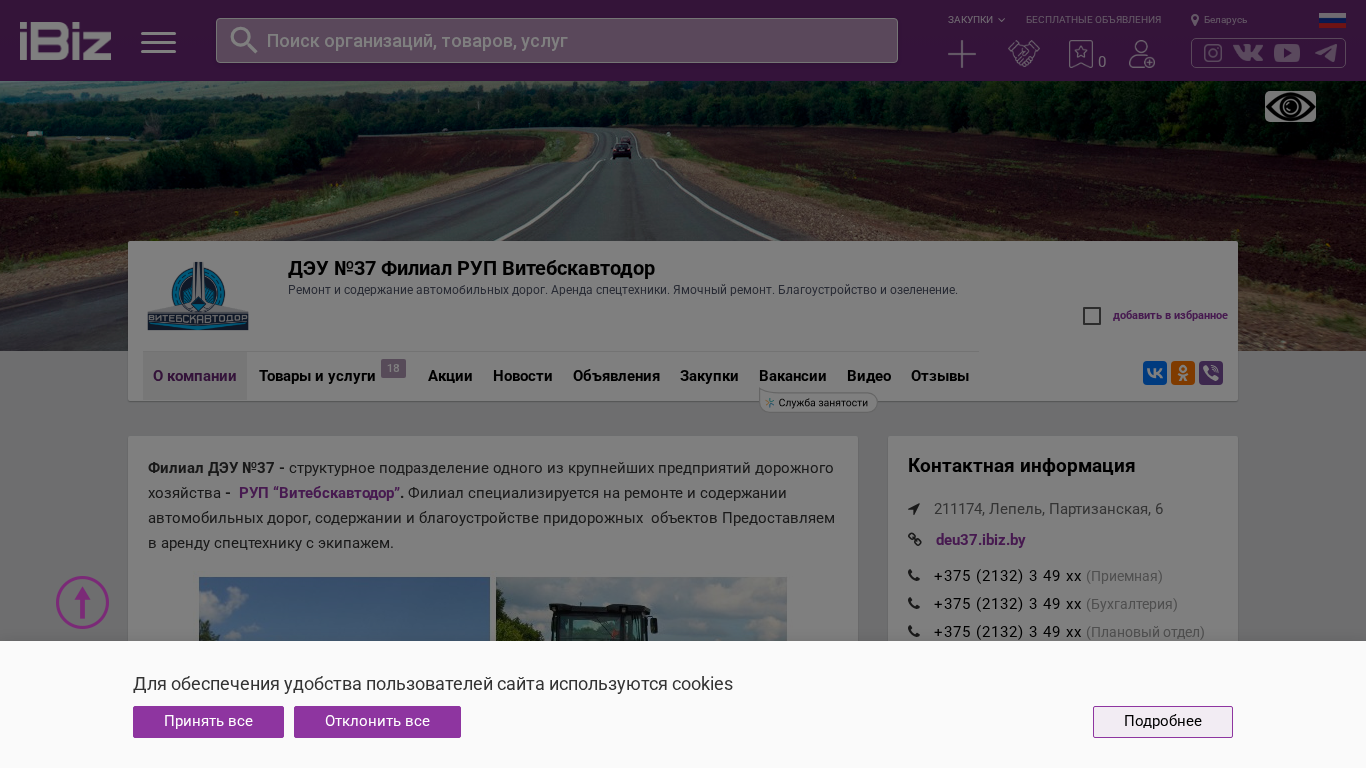The height and width of the screenshot is (768, 1366).
Task: Go to the Вакансии tab
Action: [793, 376]
